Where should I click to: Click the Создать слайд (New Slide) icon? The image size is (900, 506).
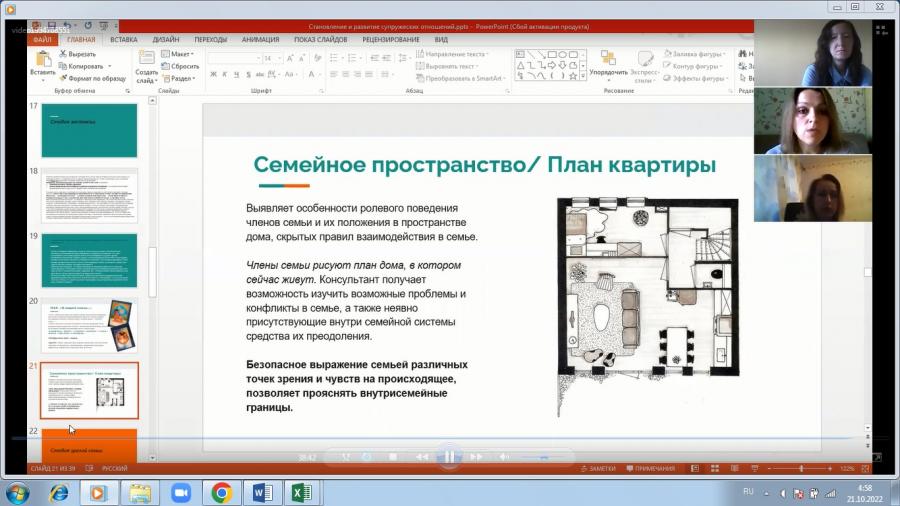pos(146,58)
